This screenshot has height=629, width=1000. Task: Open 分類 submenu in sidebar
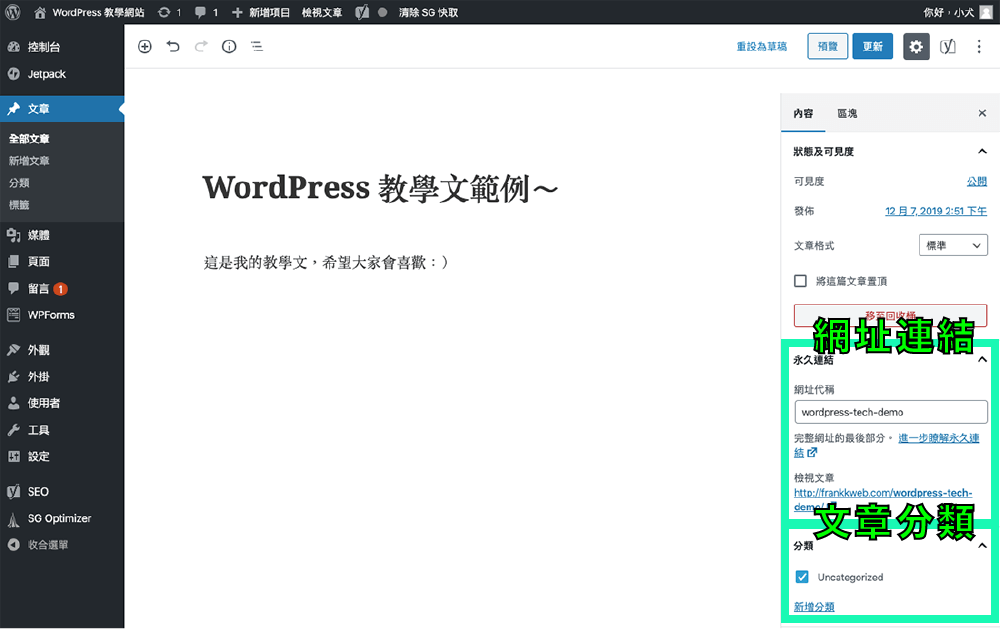(x=19, y=182)
